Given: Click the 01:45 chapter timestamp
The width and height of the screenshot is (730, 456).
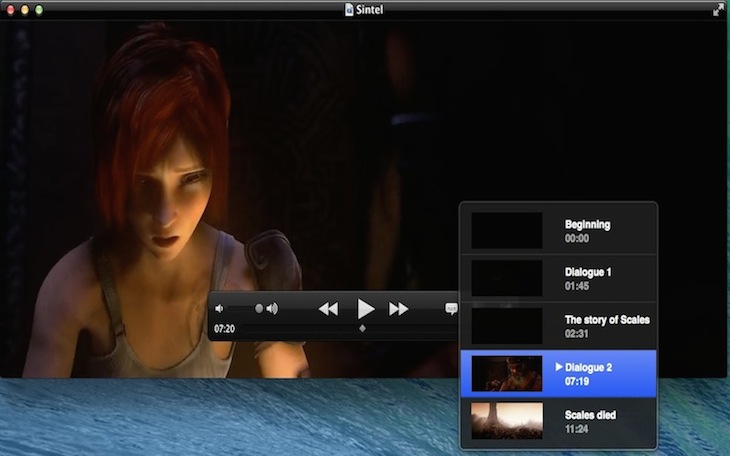Looking at the screenshot, I should coord(577,286).
